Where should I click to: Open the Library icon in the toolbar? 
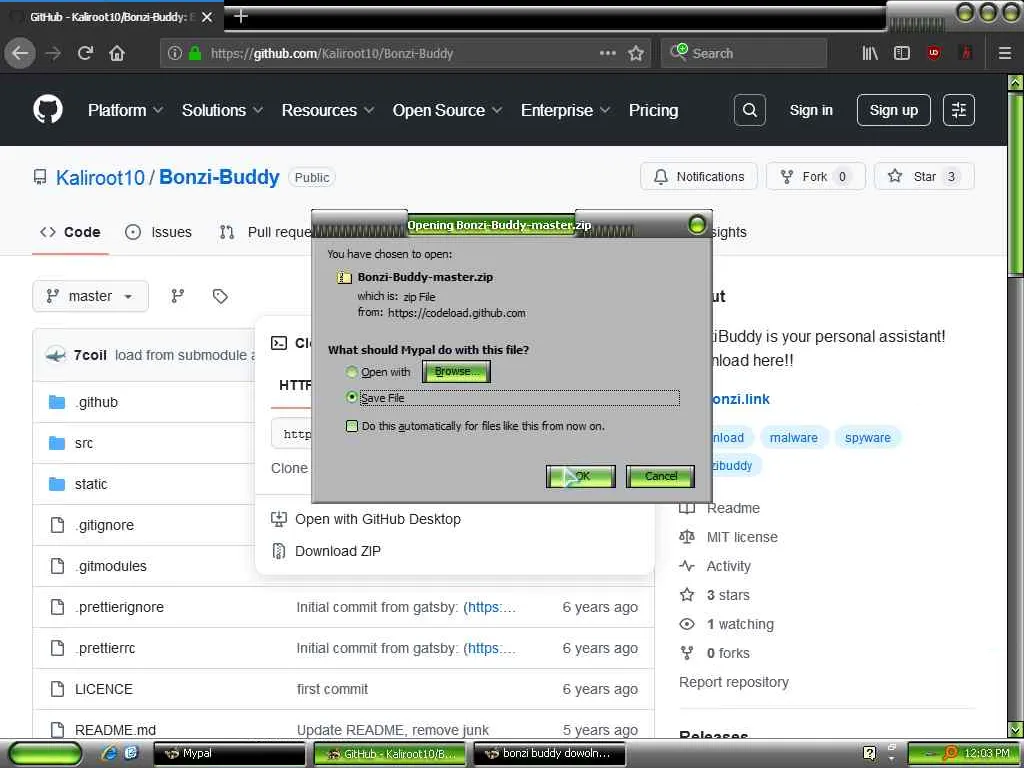[x=870, y=54]
